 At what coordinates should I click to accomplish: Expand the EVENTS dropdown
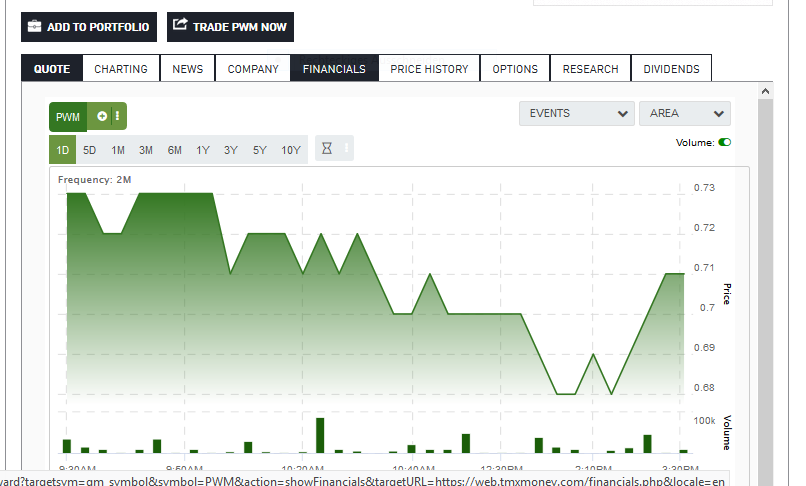tap(576, 113)
